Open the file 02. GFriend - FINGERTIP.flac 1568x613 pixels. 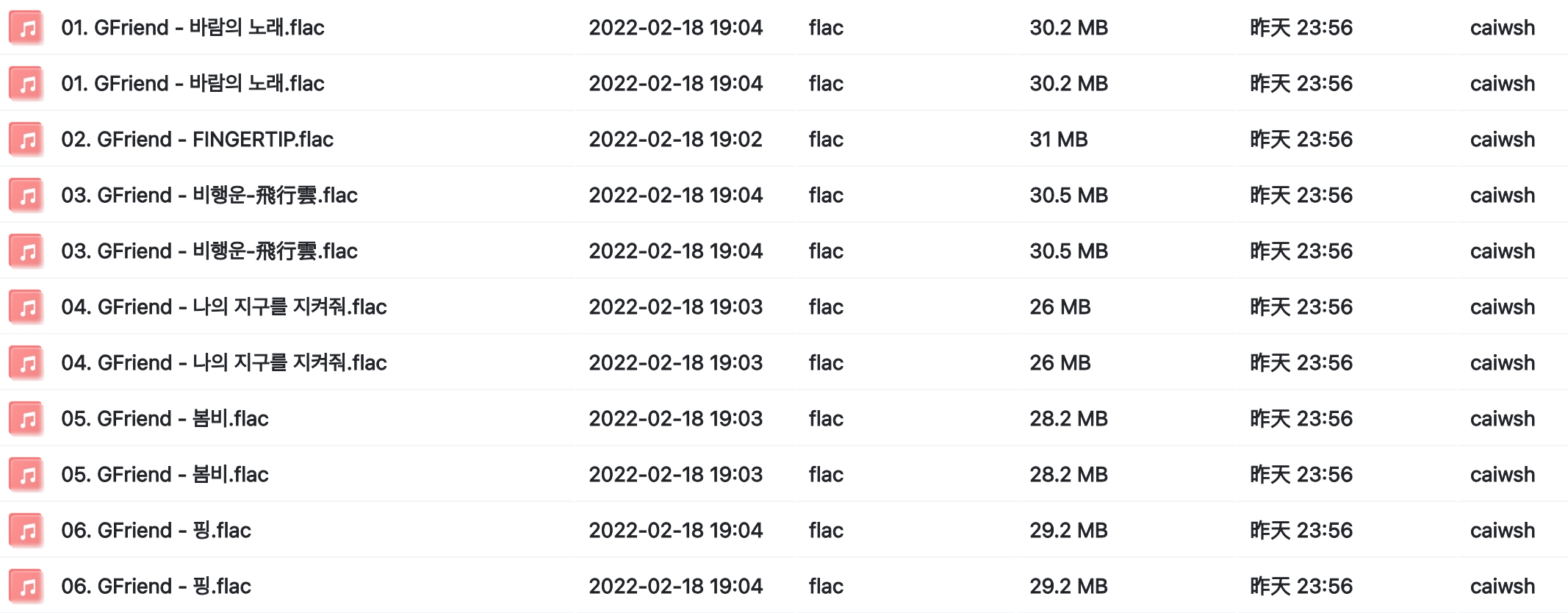click(x=197, y=140)
